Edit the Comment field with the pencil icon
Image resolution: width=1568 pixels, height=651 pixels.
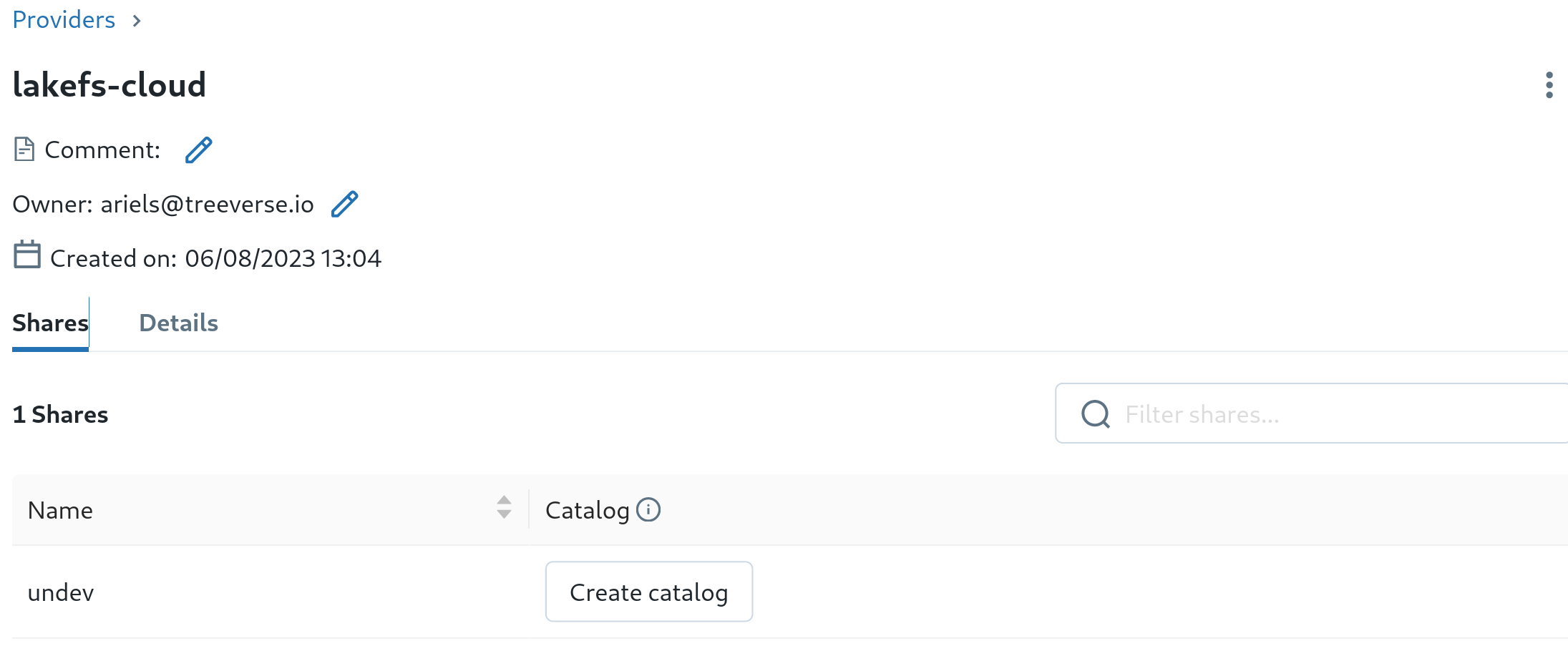point(198,150)
